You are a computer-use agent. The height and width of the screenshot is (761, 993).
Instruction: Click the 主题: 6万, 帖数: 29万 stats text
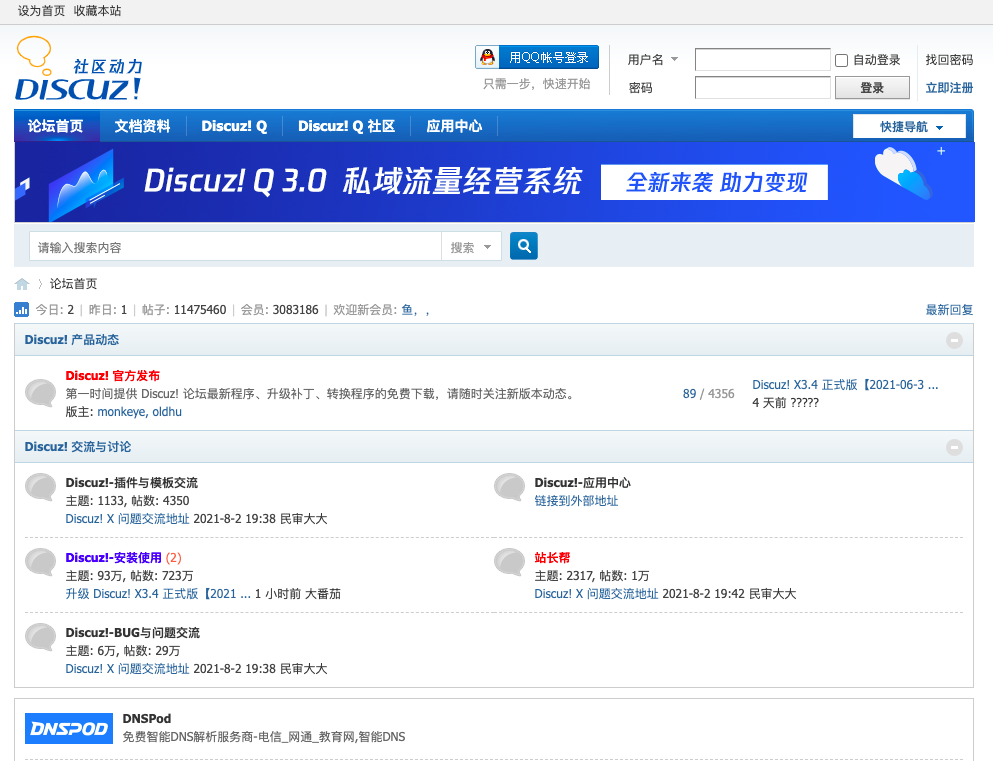click(123, 651)
